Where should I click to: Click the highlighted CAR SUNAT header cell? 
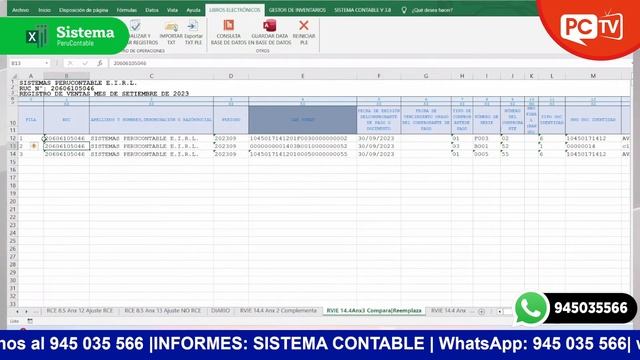302,120
